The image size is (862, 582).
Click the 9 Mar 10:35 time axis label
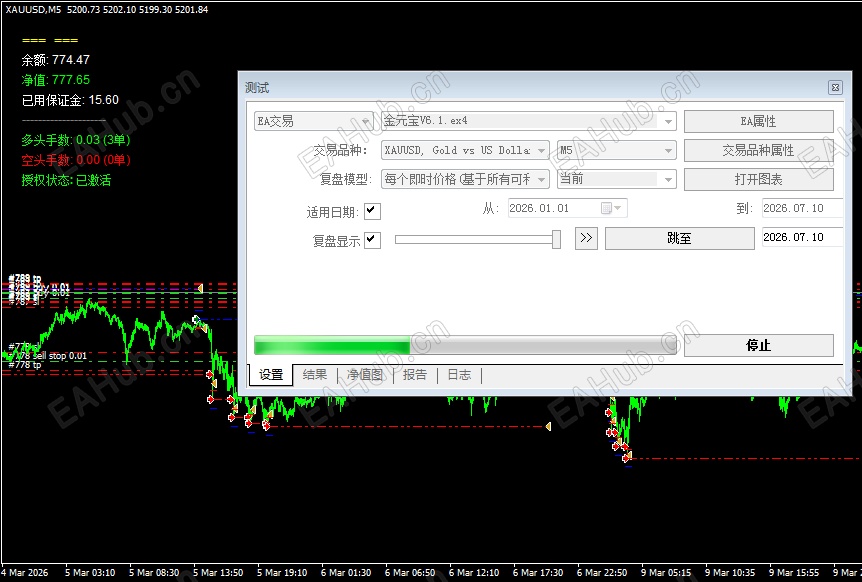pyautogui.click(x=730, y=573)
